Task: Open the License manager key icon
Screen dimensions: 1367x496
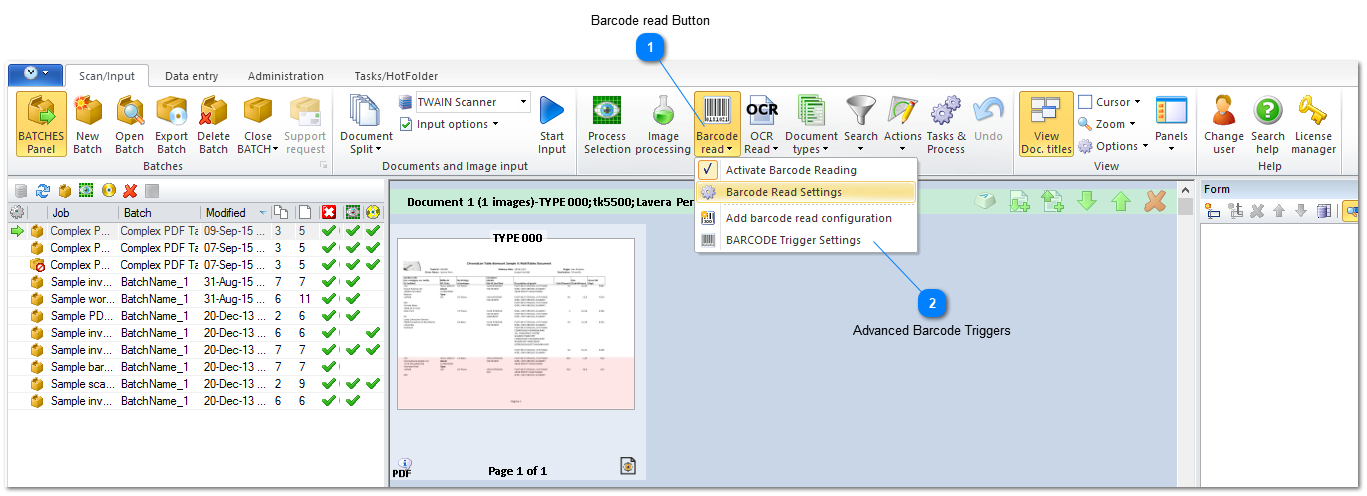Action: [x=1312, y=111]
